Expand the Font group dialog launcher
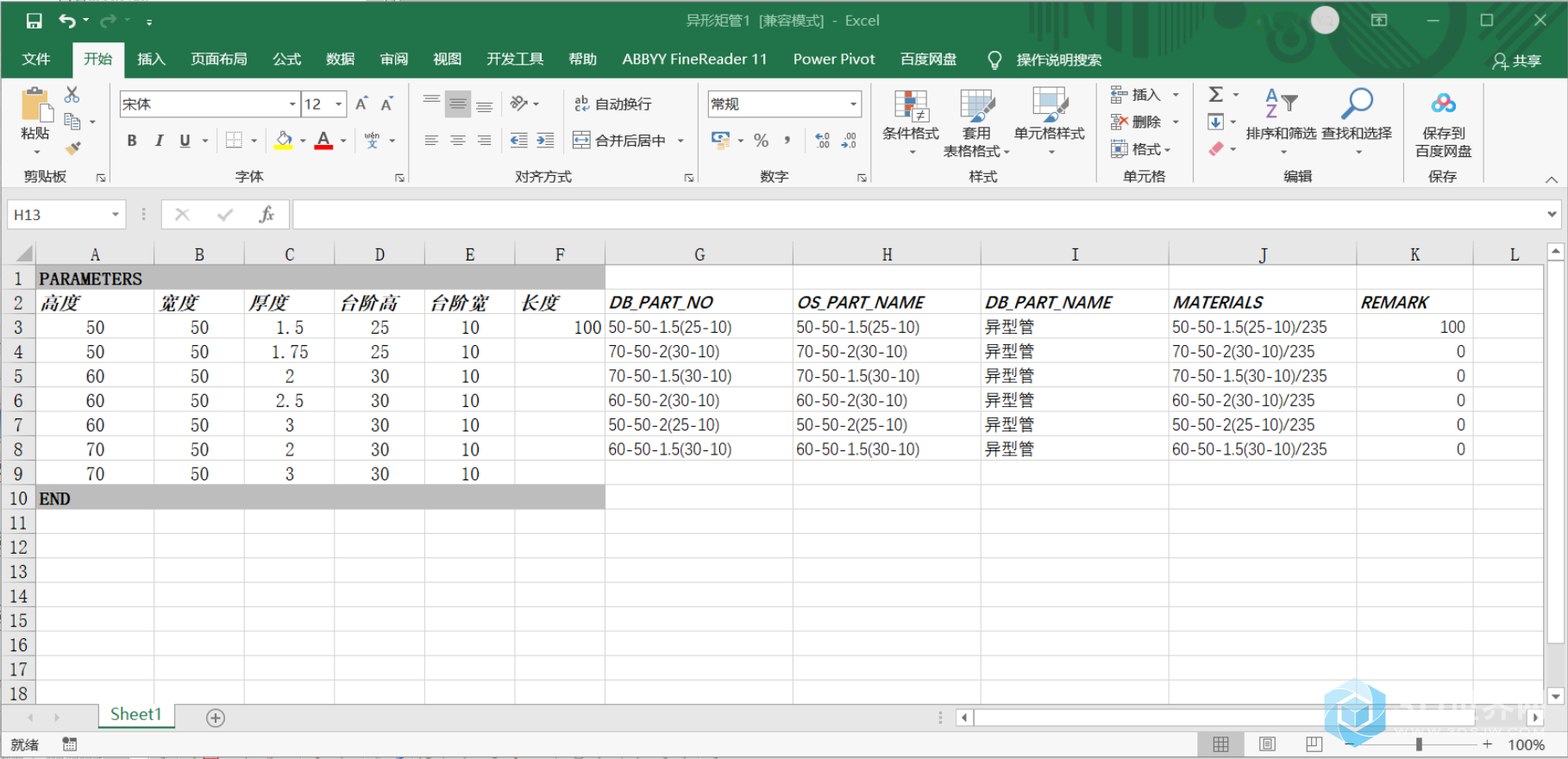The image size is (1568, 759). (x=399, y=178)
